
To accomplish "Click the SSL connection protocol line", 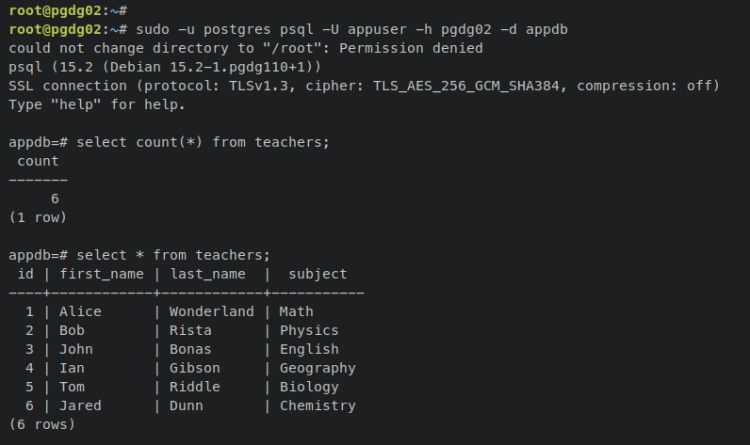I will point(363,86).
